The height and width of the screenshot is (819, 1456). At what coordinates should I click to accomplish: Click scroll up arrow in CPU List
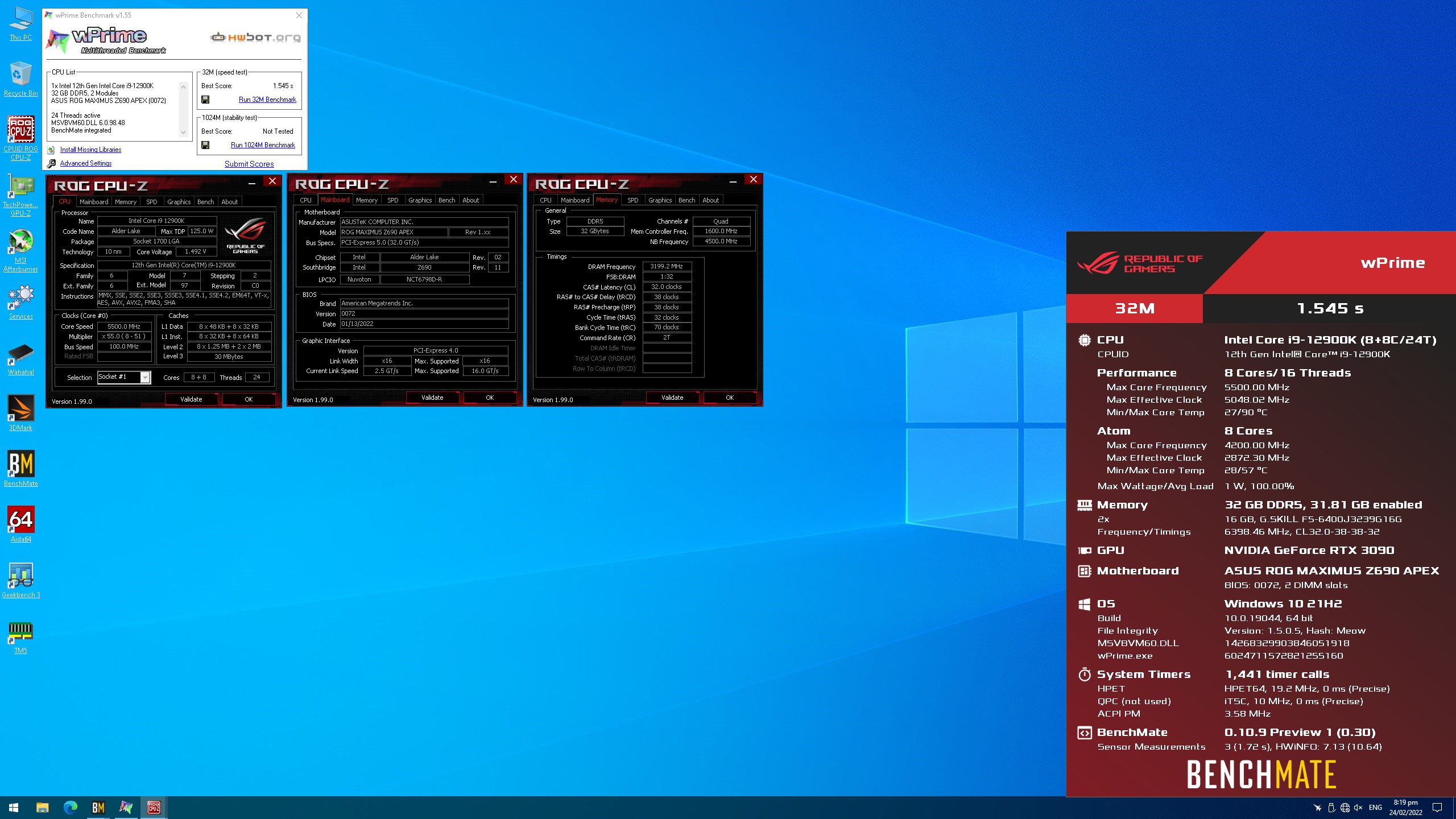[x=183, y=86]
